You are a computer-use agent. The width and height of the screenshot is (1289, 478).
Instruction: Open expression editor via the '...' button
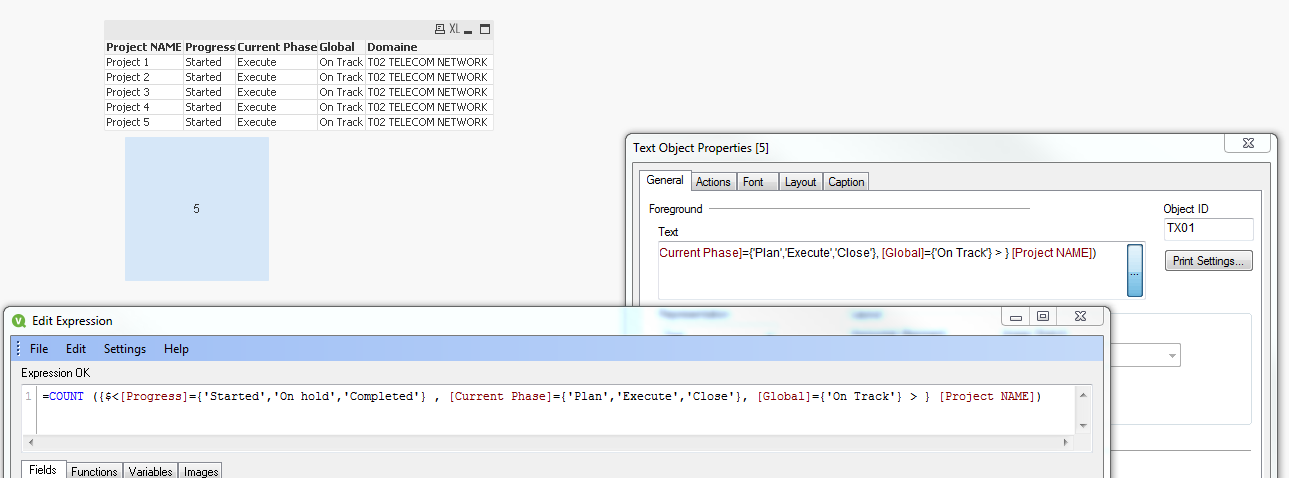[x=1135, y=270]
